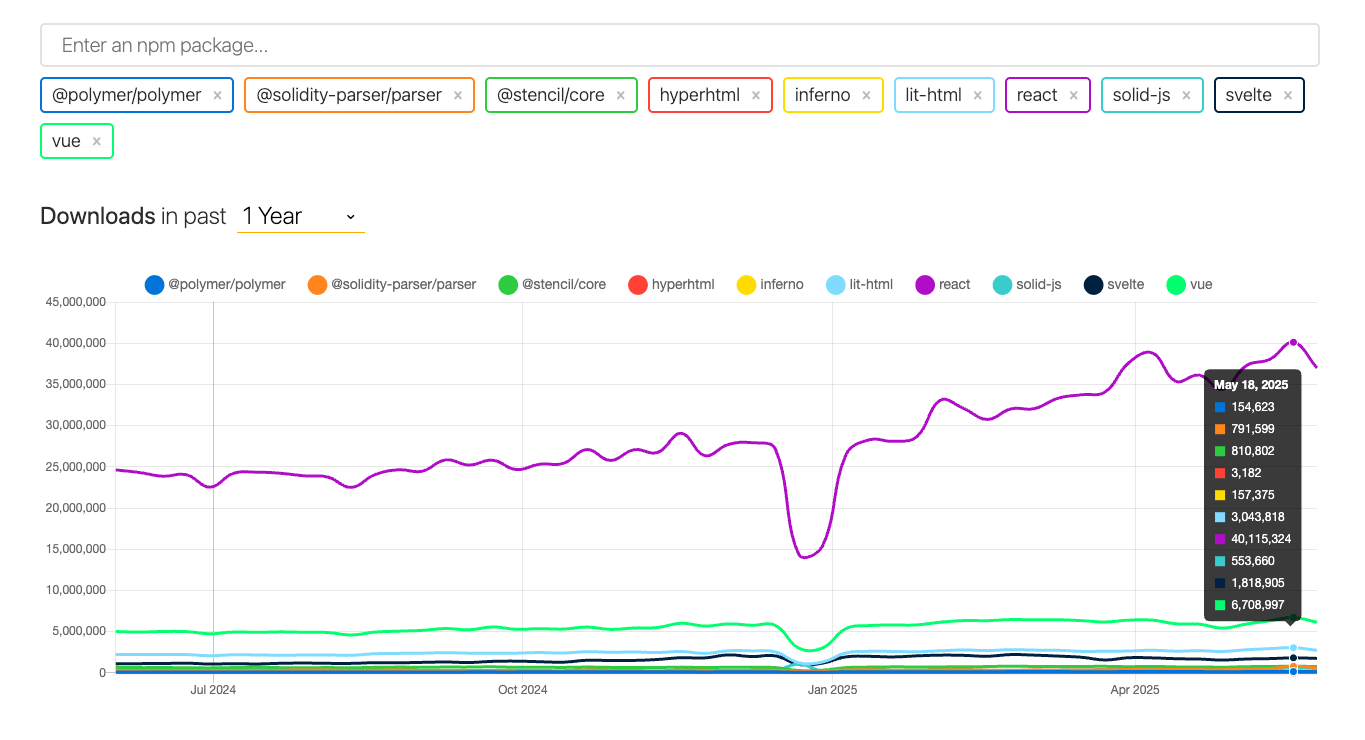Remove the vue package tag
The width and height of the screenshot is (1365, 740).
coord(96,142)
